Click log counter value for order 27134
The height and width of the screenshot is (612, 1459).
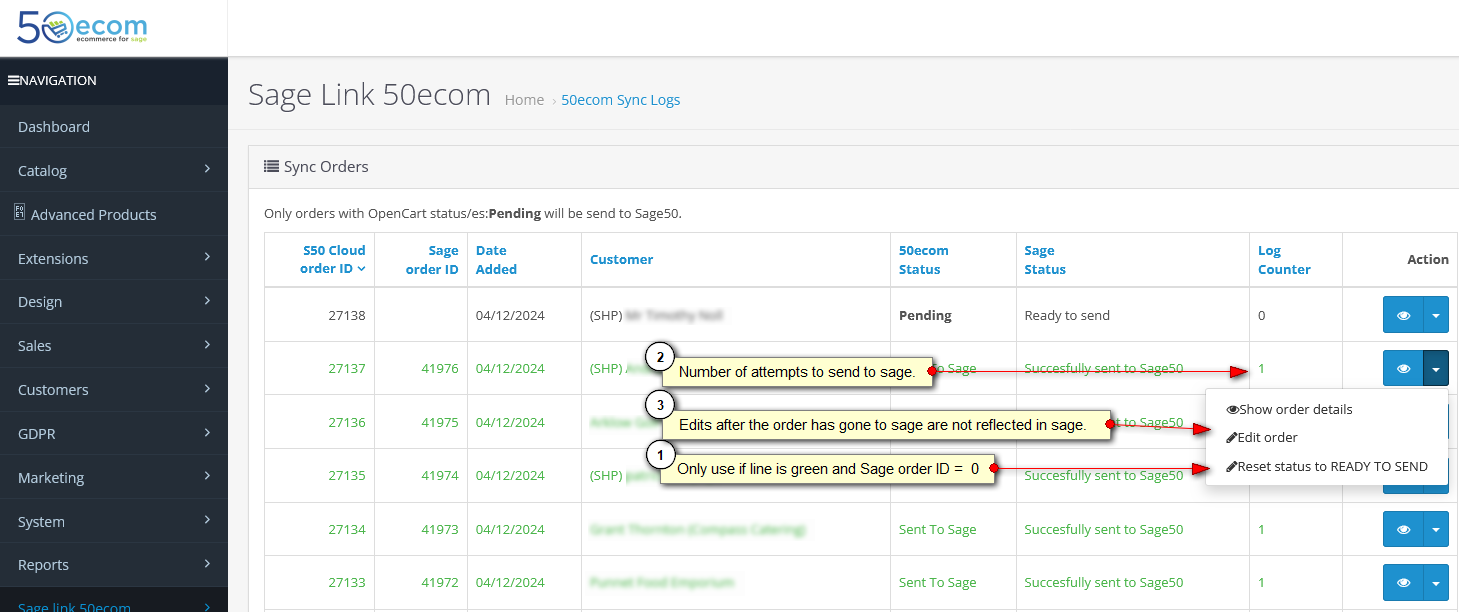(x=1262, y=529)
